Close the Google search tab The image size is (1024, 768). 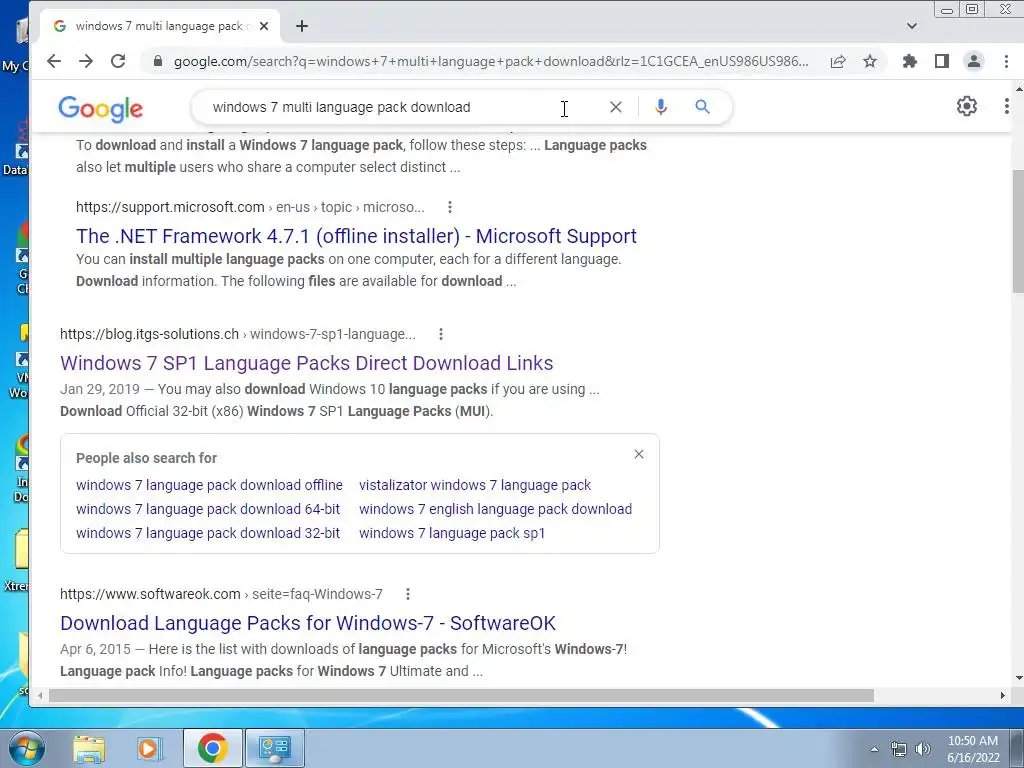tap(264, 26)
